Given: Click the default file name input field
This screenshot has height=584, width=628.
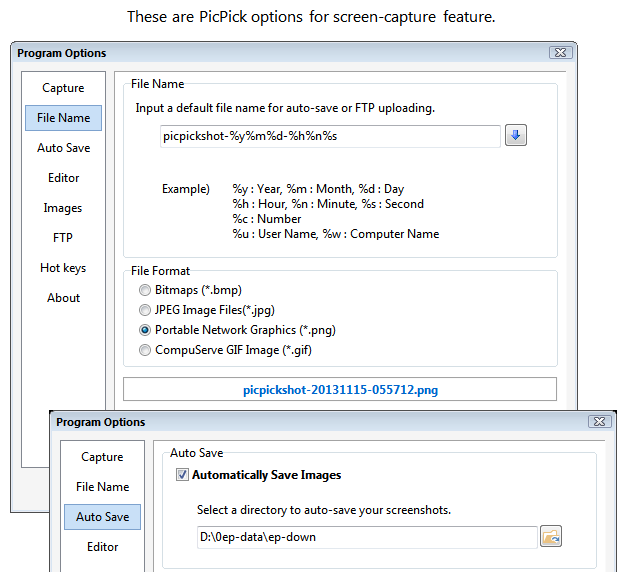Looking at the screenshot, I should click(x=330, y=136).
